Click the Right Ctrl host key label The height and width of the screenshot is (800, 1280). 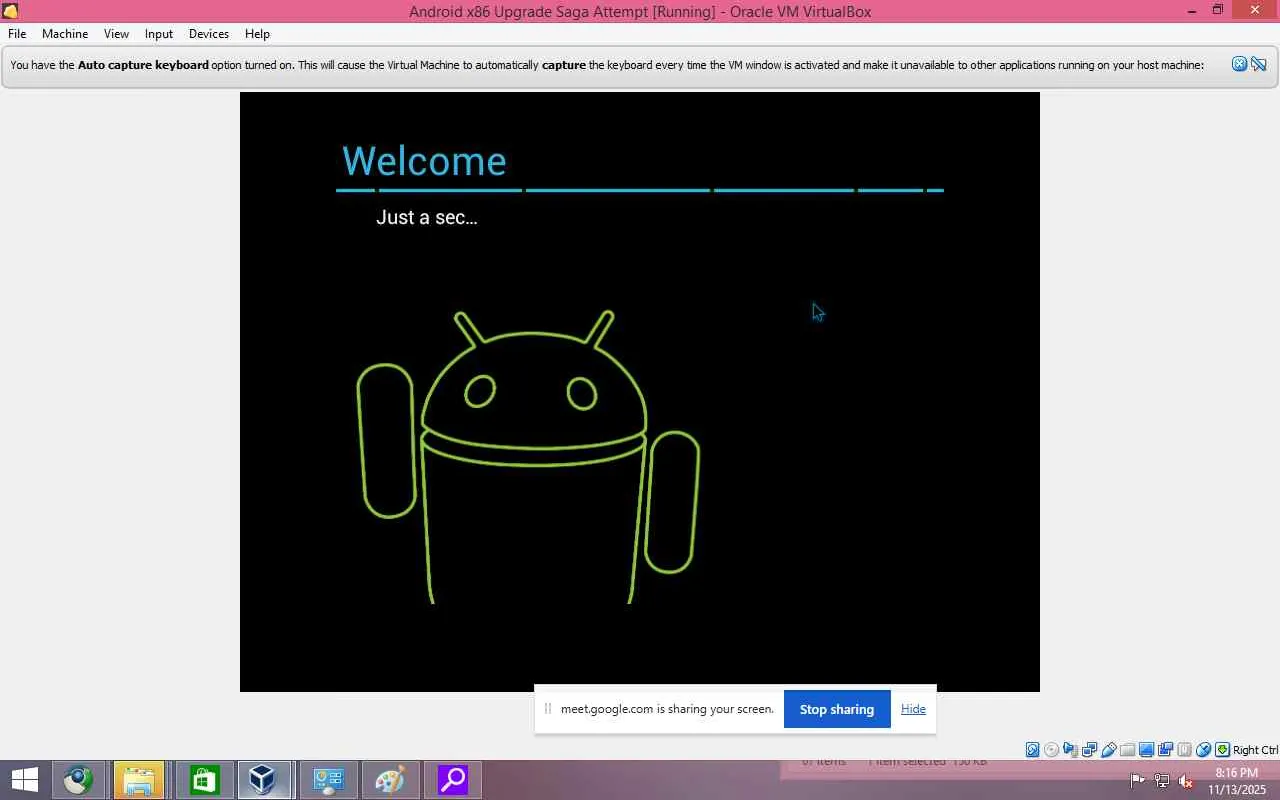click(1255, 750)
